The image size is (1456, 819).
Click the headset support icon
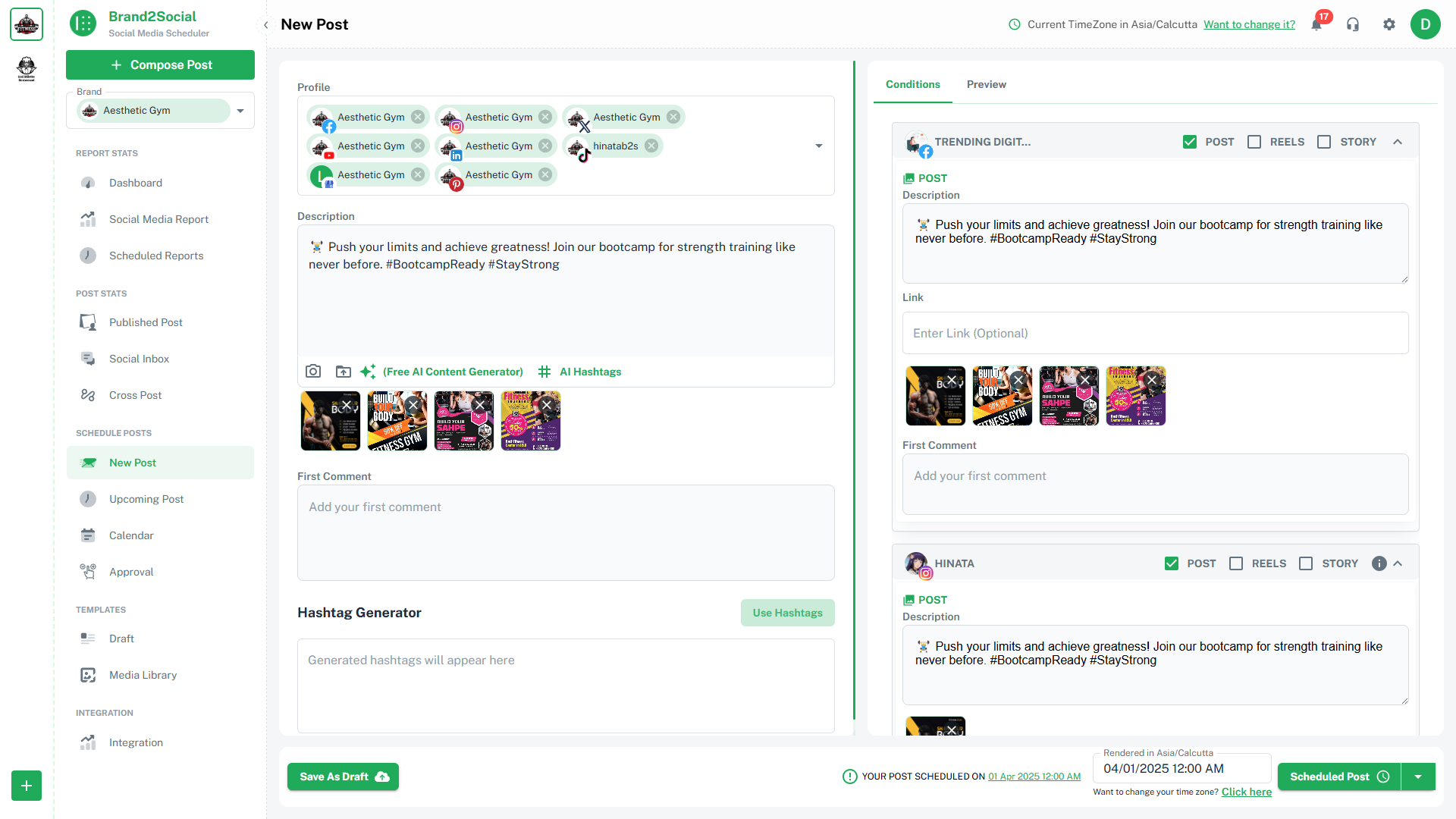point(1353,24)
